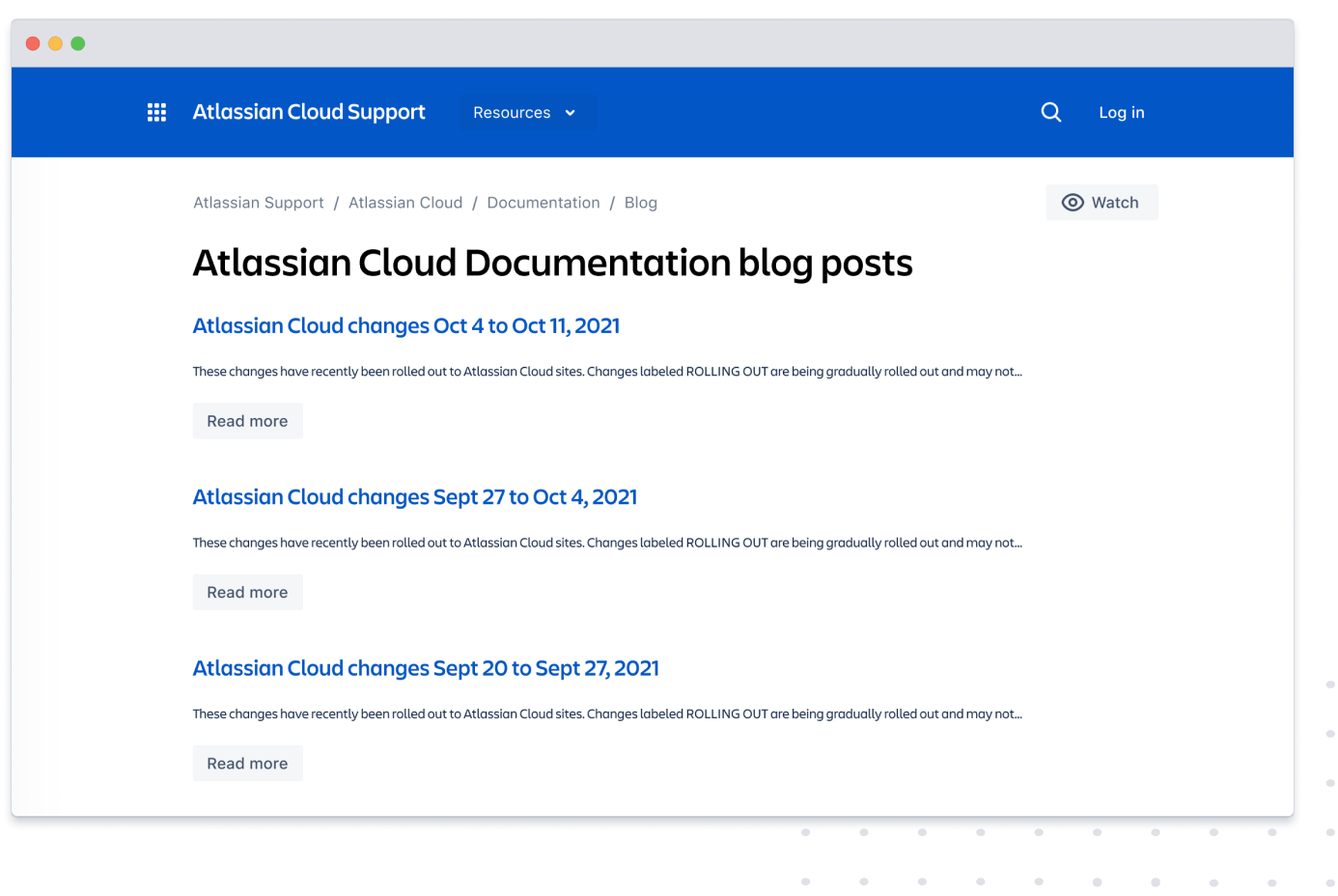The width and height of the screenshot is (1338, 896).
Task: Go to the Documentation breadcrumb
Action: coord(544,202)
